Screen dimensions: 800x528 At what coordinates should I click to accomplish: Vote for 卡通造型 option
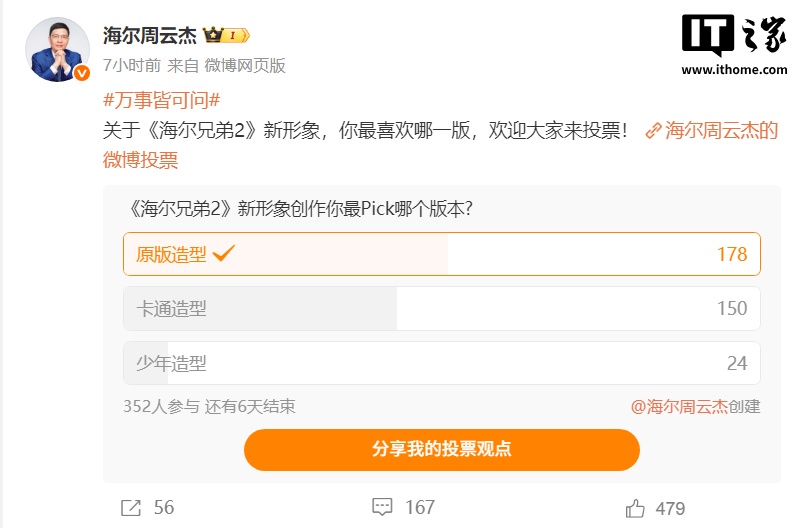pyautogui.click(x=441, y=308)
